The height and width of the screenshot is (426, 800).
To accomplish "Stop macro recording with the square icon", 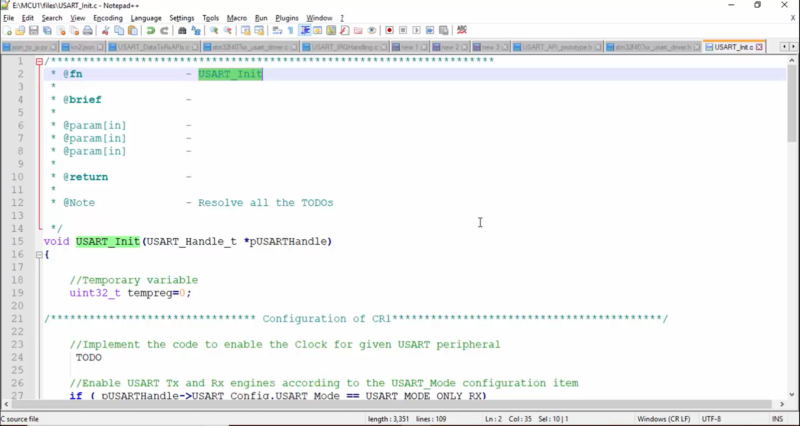I will pos(403,31).
